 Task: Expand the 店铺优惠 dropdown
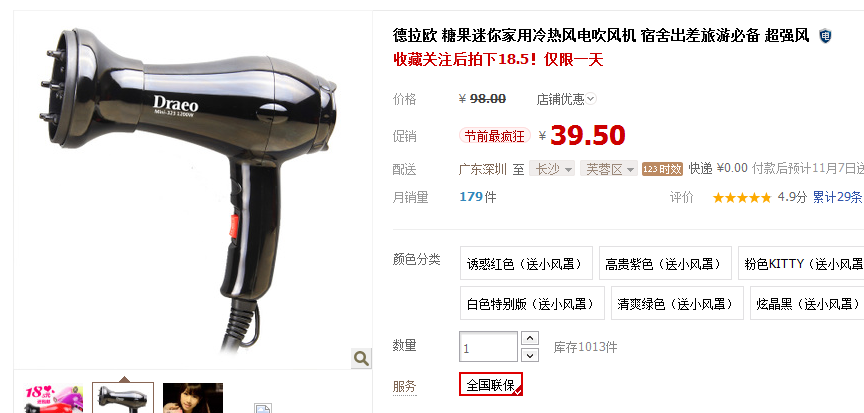[x=566, y=99]
